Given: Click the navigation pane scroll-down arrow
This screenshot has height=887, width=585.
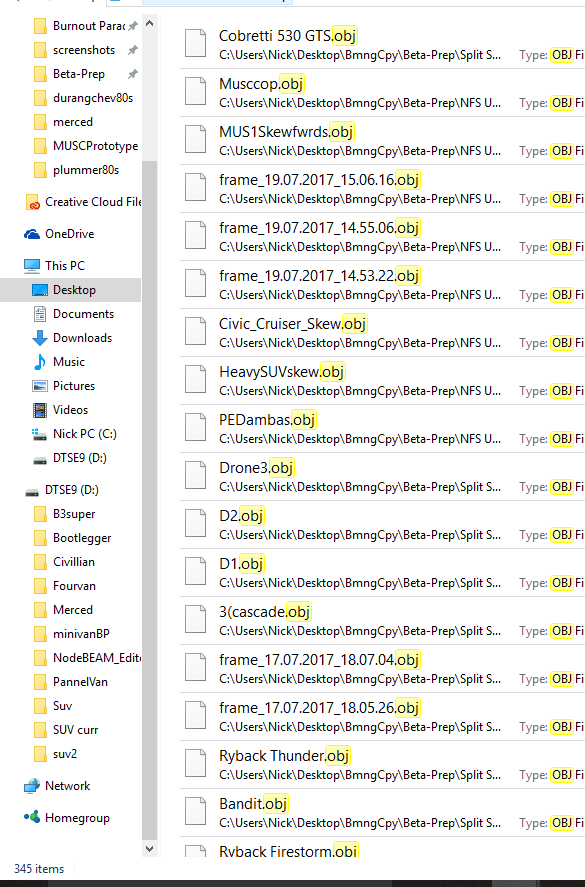Looking at the screenshot, I should click(x=149, y=849).
